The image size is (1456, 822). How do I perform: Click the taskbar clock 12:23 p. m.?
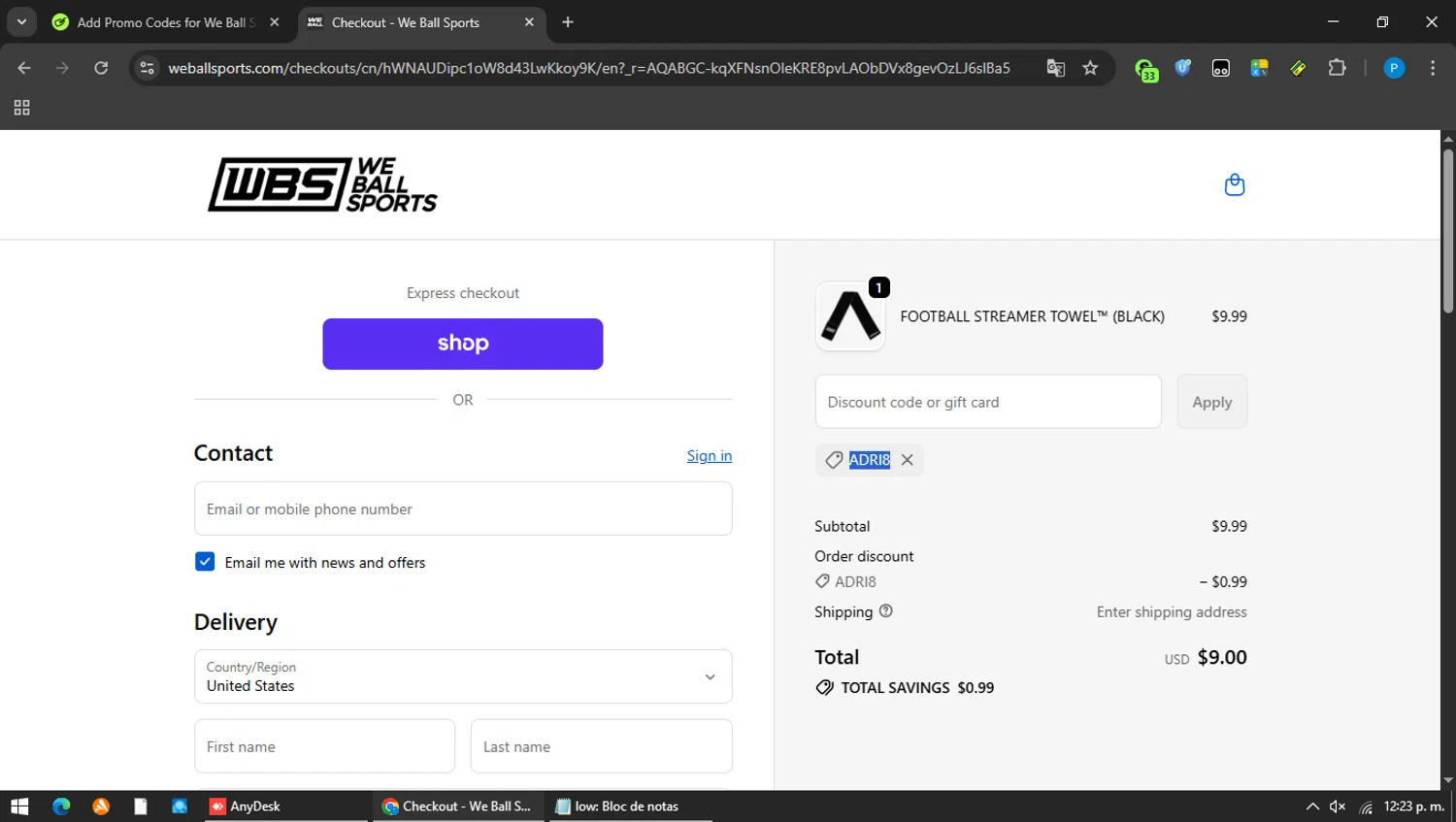click(1413, 806)
